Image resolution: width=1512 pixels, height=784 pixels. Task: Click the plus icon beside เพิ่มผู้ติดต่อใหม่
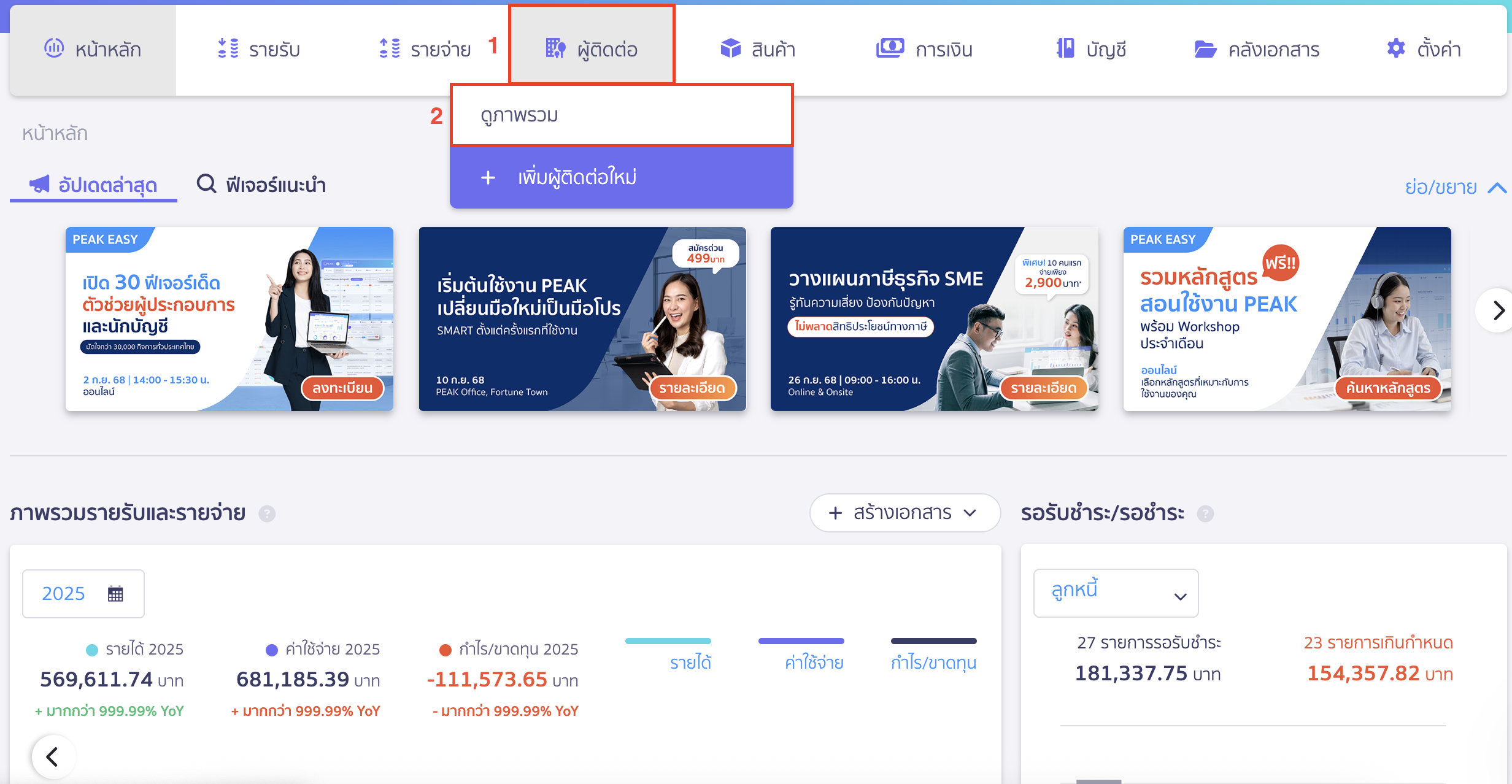pyautogui.click(x=488, y=178)
